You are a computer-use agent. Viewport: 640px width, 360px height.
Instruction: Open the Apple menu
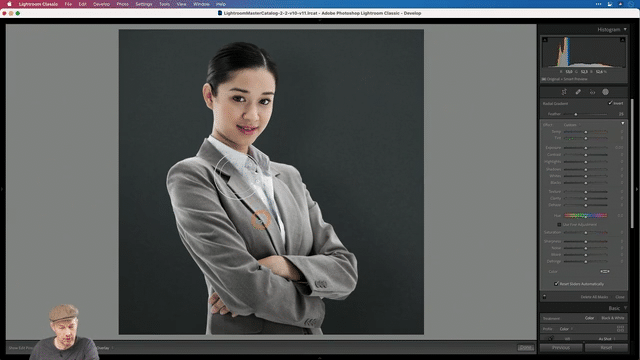click(9, 4)
